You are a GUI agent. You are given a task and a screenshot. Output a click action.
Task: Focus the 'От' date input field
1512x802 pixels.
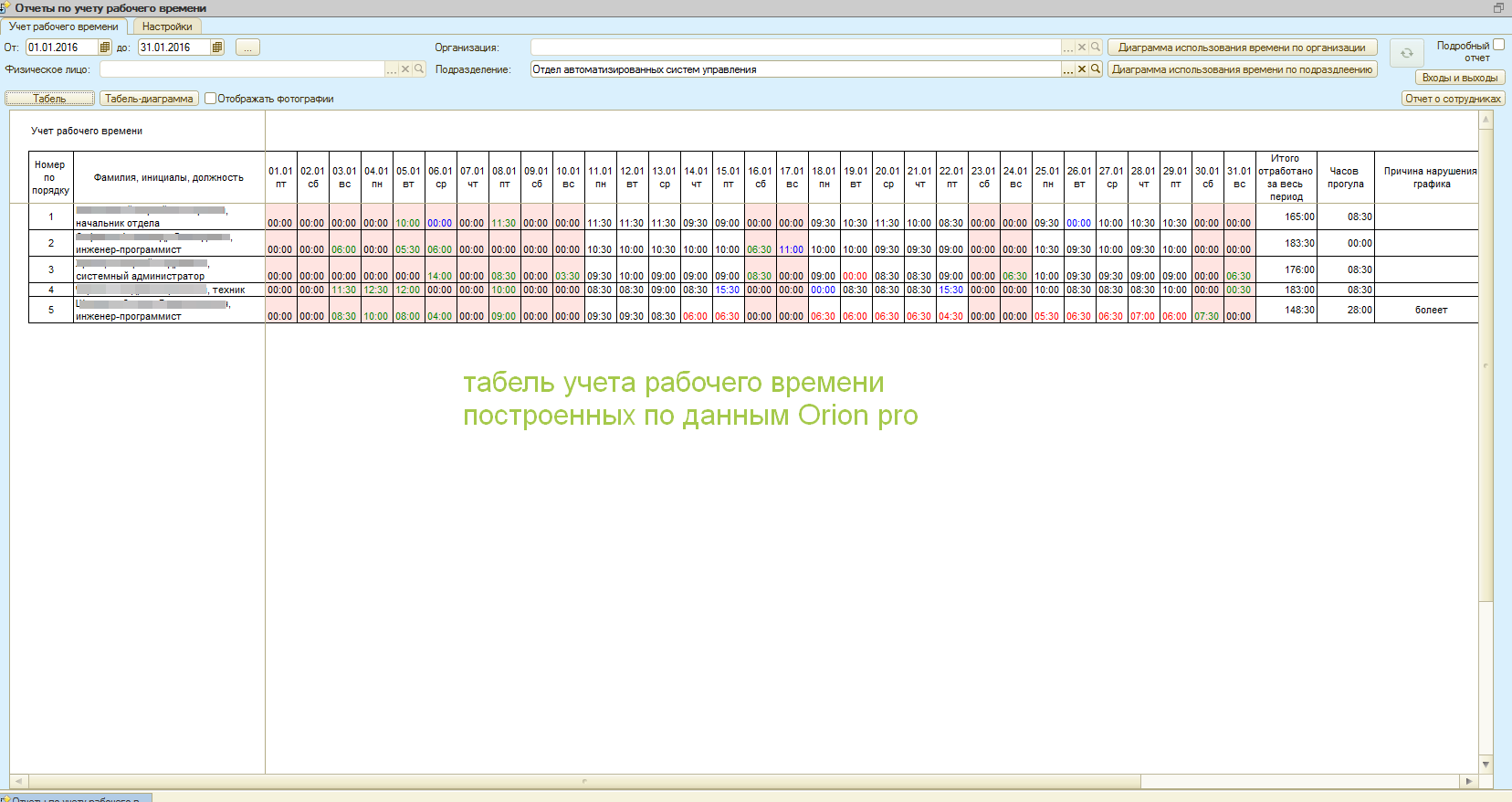pos(62,47)
